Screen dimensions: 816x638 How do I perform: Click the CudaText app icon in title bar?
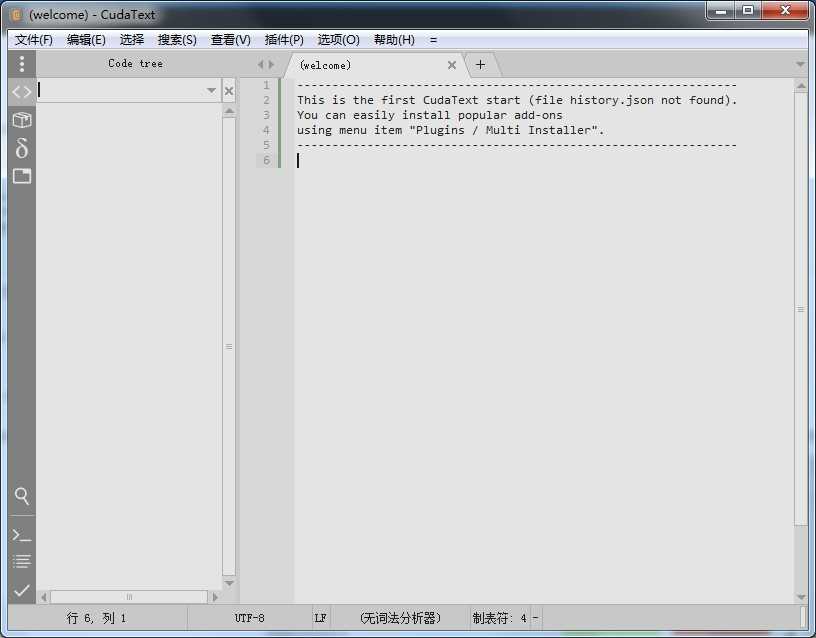17,15
